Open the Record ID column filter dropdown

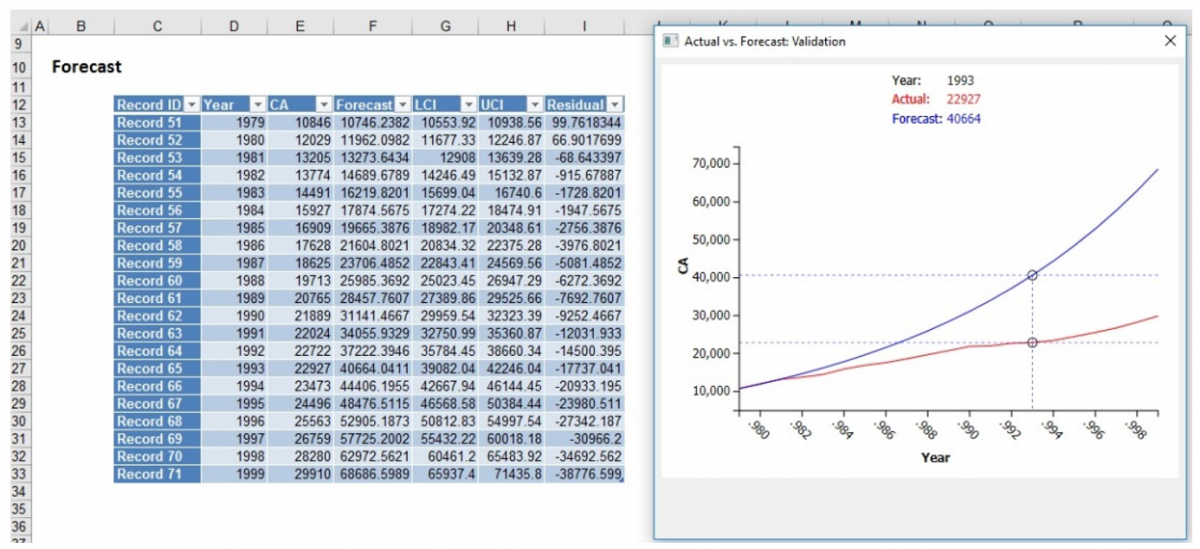[x=192, y=105]
